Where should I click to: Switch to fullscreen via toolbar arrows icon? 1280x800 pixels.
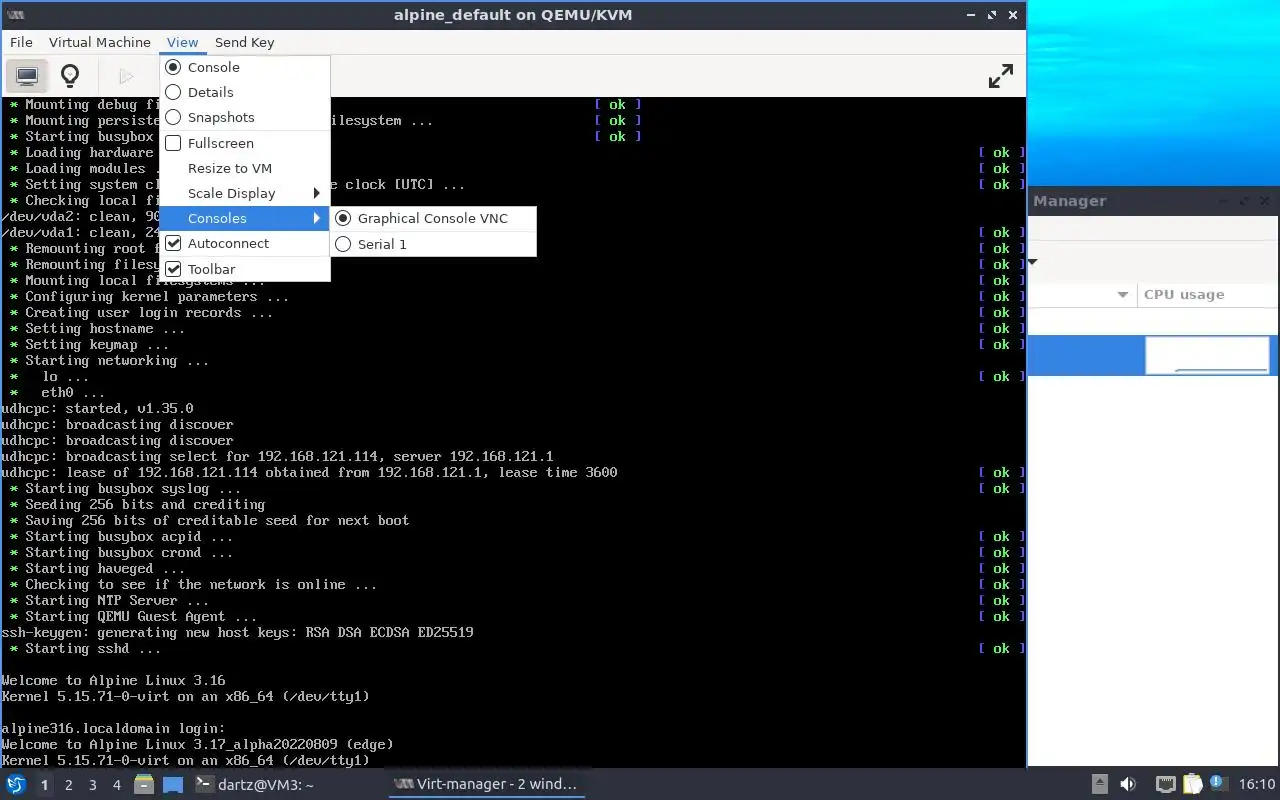pos(1000,76)
